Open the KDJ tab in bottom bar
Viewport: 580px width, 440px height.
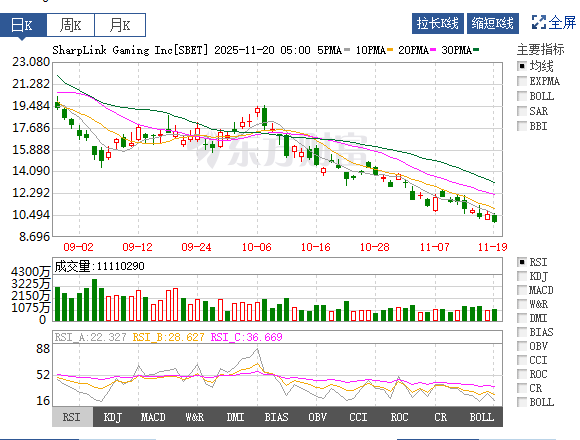pos(113,417)
